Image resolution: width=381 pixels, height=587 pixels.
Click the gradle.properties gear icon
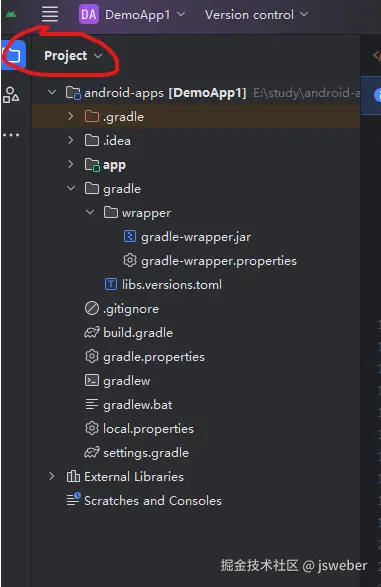[92, 356]
